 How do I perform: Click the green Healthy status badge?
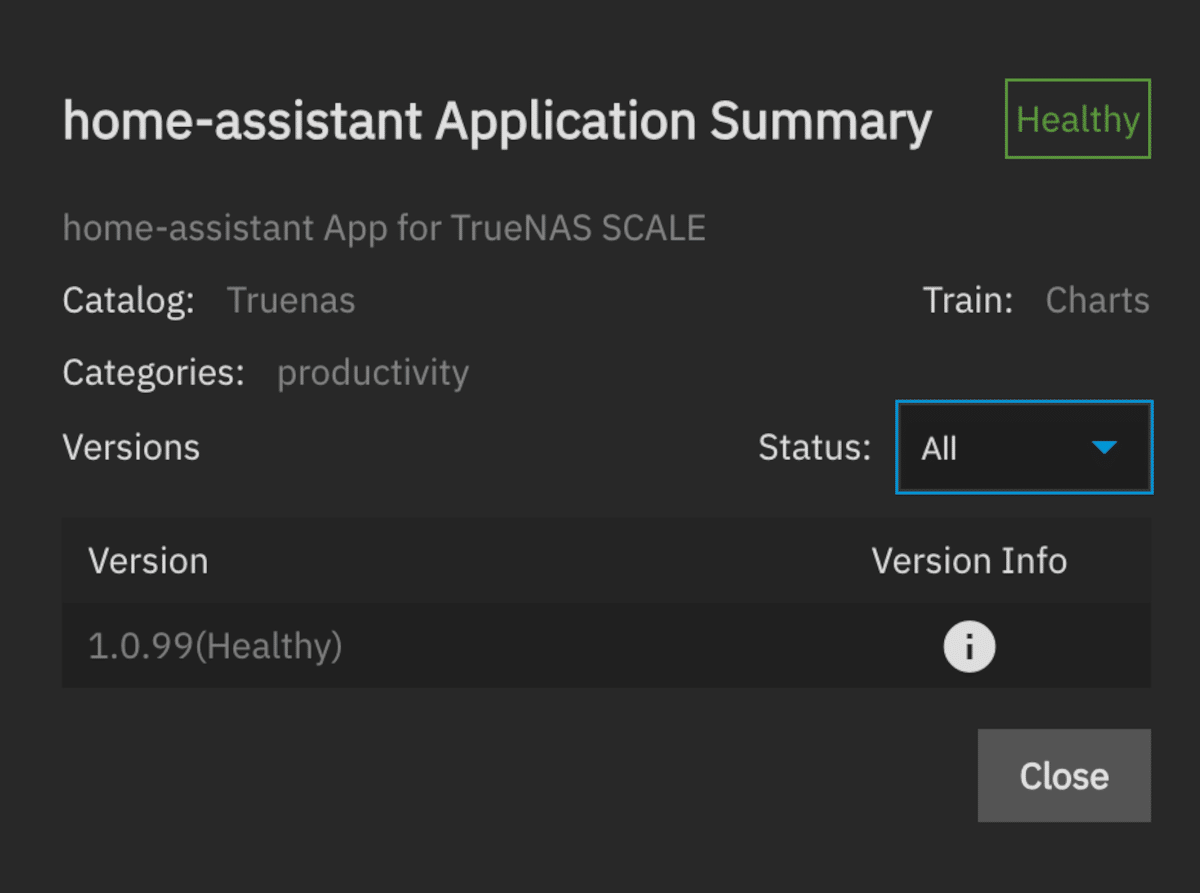tap(1078, 119)
